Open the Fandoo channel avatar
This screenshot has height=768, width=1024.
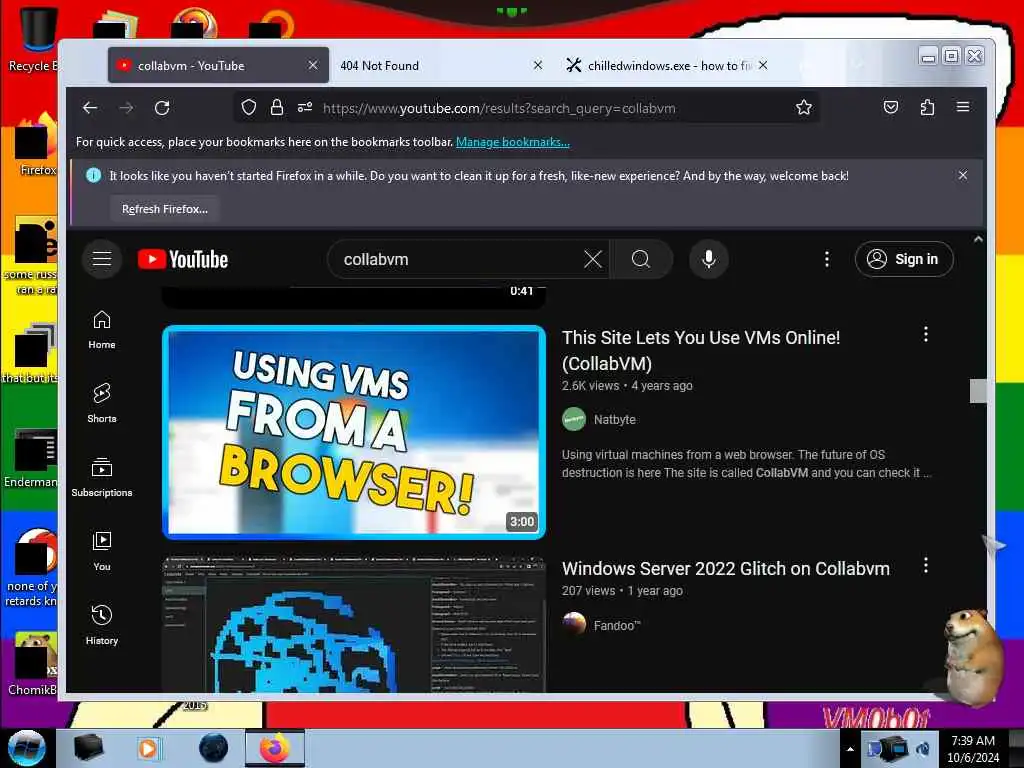574,624
